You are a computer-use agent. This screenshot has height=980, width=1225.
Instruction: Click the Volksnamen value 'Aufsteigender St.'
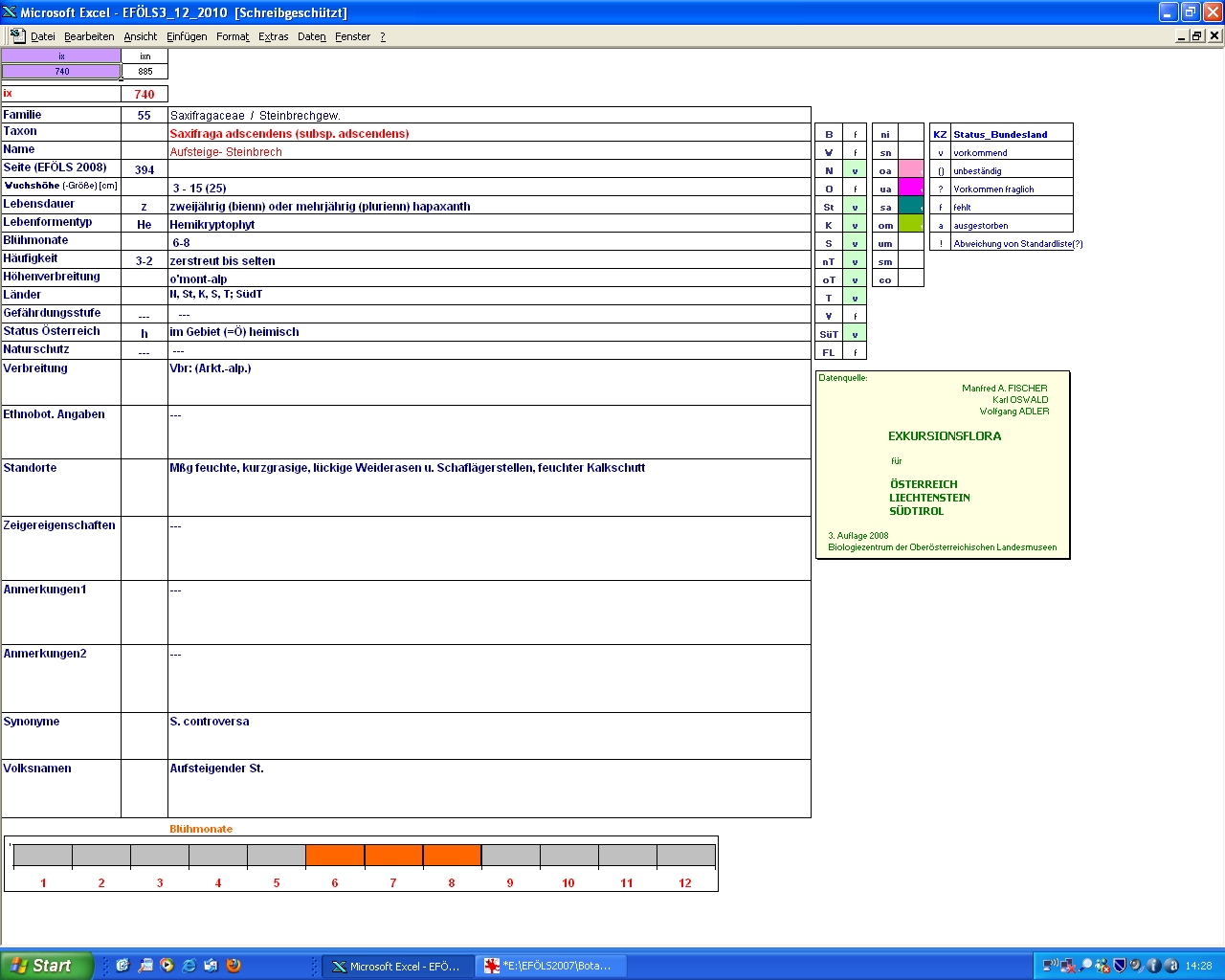pyautogui.click(x=216, y=768)
